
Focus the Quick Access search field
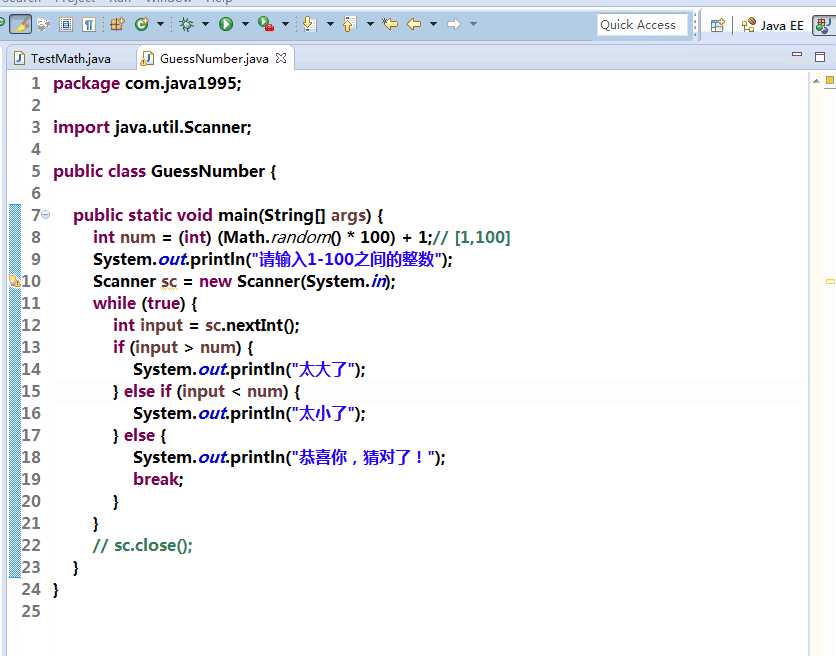click(x=642, y=25)
